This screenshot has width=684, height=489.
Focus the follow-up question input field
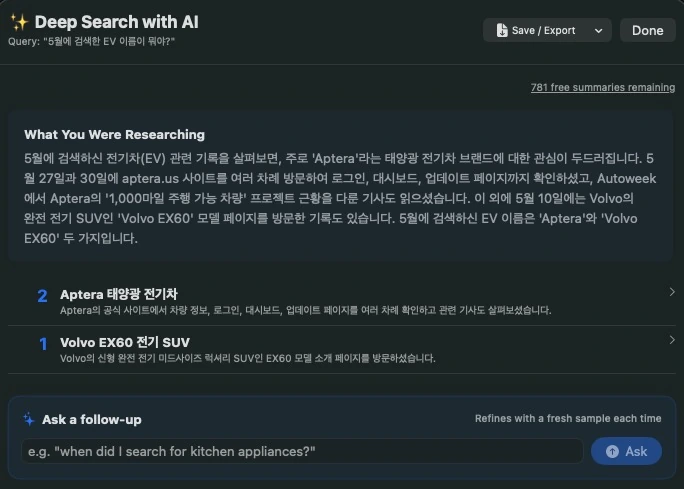pyautogui.click(x=302, y=451)
